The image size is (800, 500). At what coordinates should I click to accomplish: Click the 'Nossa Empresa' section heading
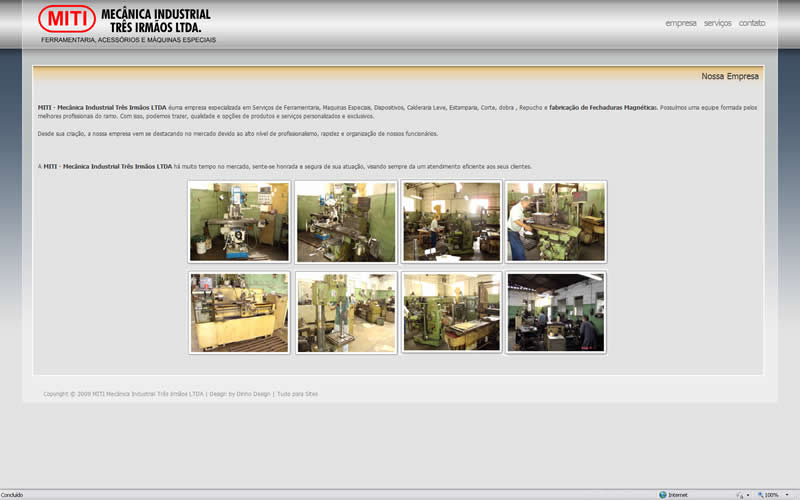click(x=729, y=76)
